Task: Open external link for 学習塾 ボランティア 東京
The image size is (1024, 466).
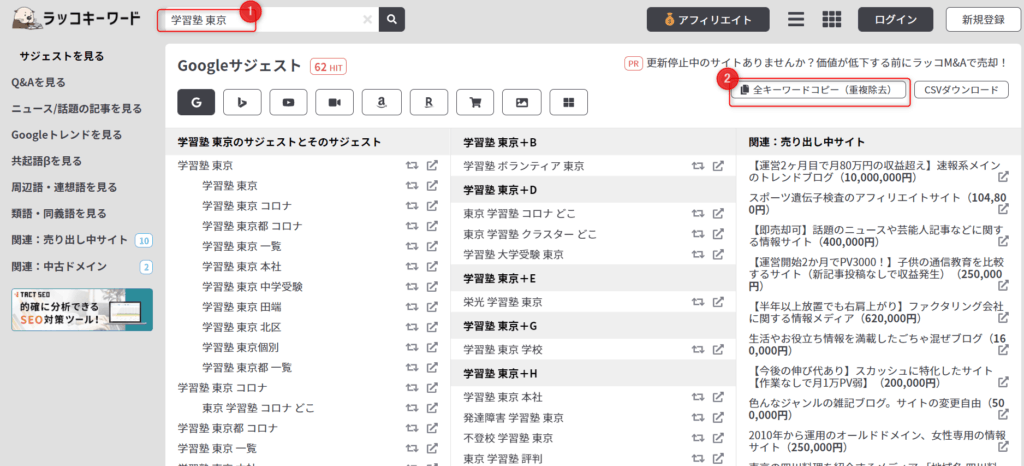Action: point(718,166)
